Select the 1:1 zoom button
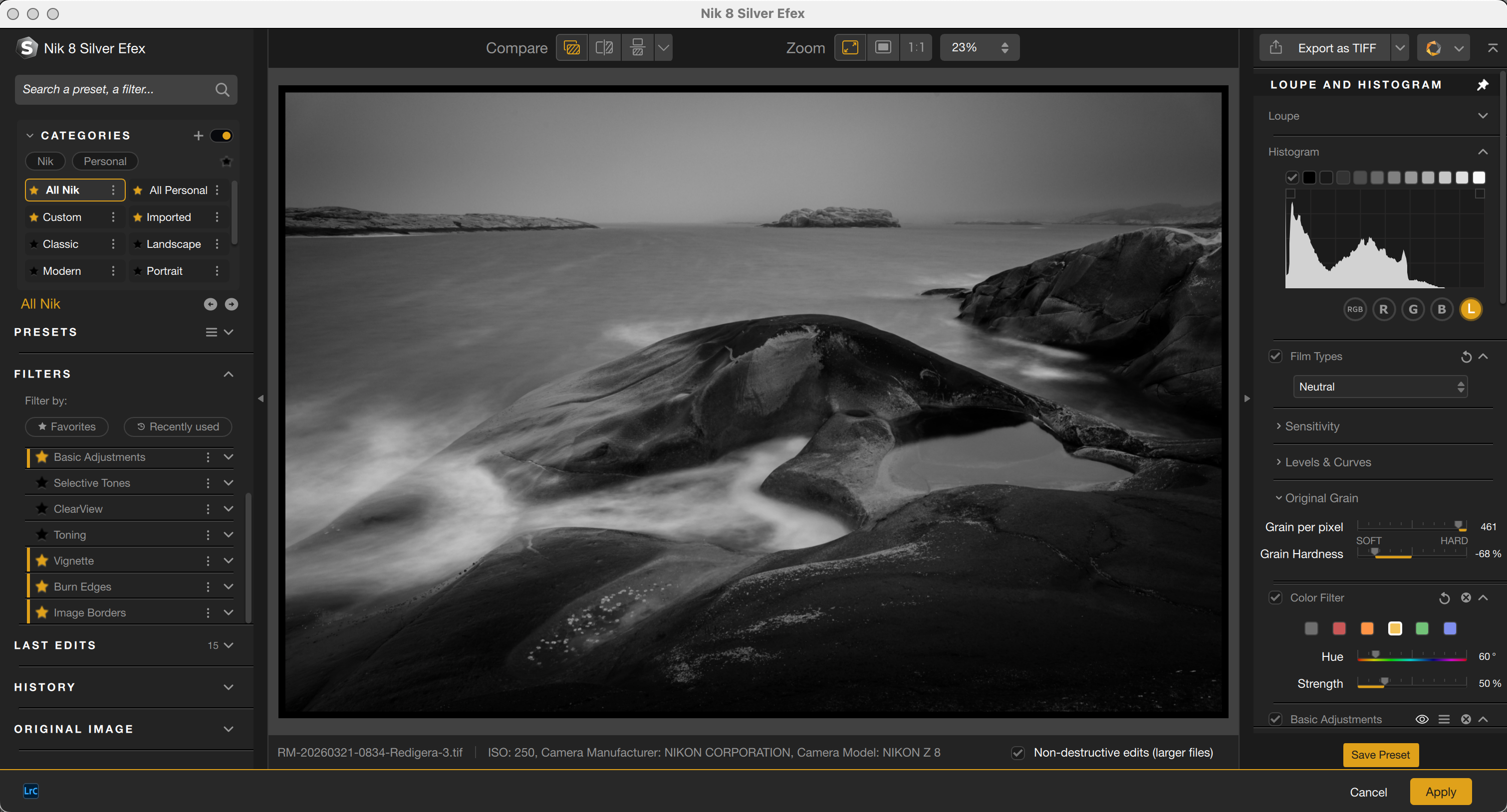 coord(916,47)
